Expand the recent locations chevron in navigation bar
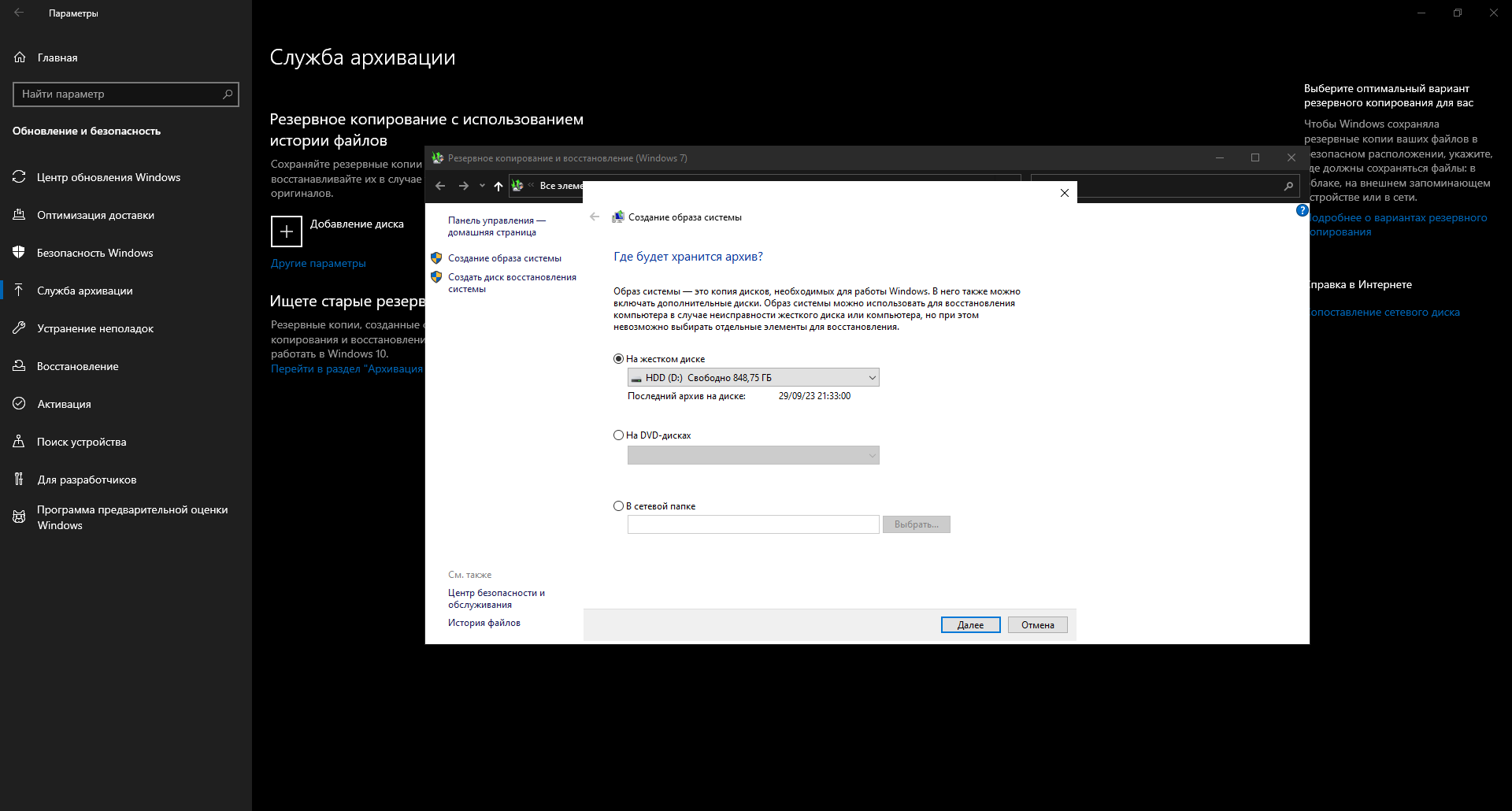Image resolution: width=1512 pixels, height=811 pixels. [x=482, y=186]
